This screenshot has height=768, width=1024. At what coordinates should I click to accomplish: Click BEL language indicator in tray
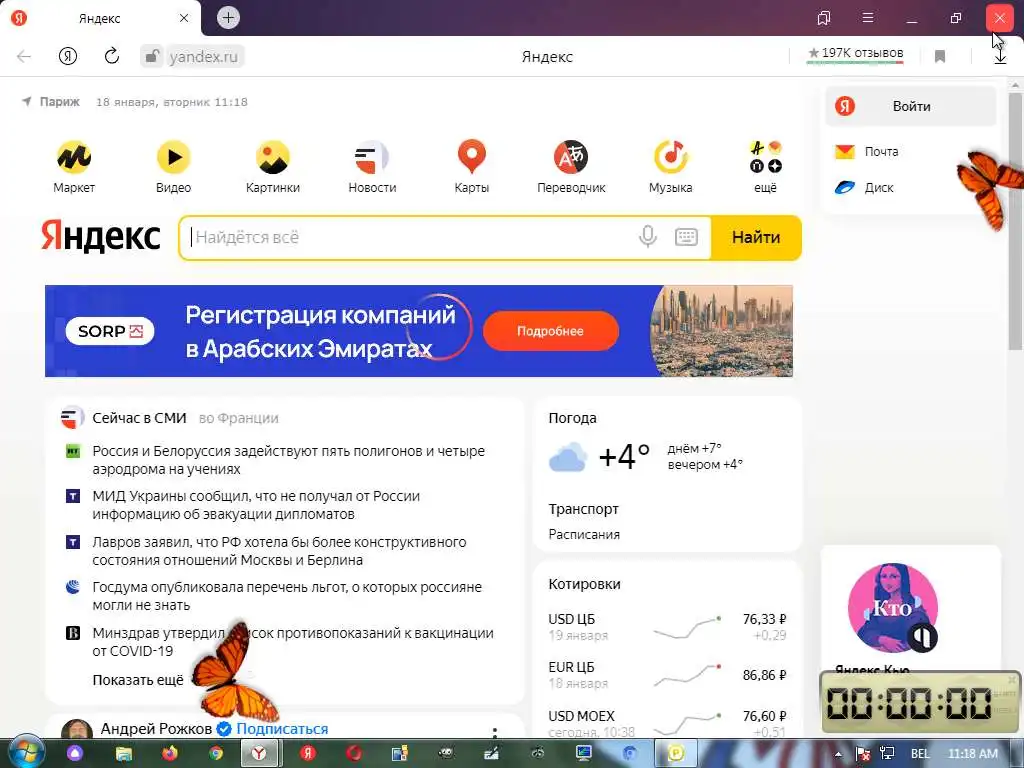920,754
